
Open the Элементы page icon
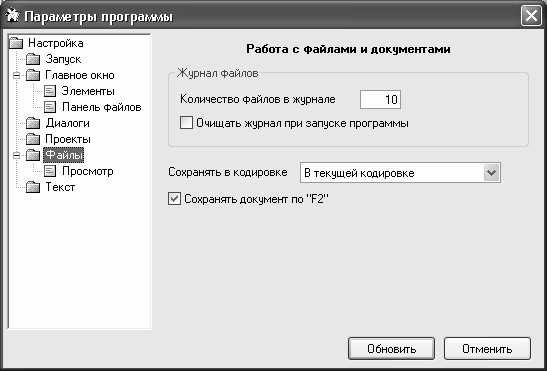(x=50, y=91)
